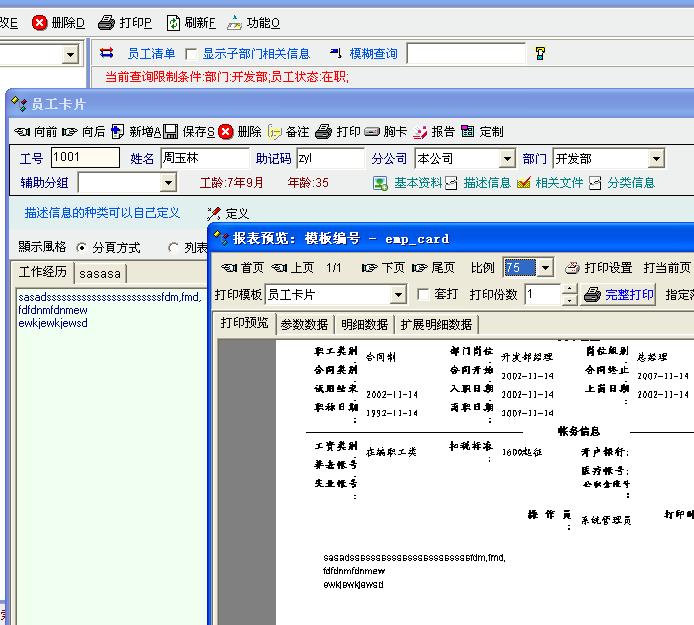Click the 胸卡 (Badge) toolbar icon
Image resolution: width=694 pixels, height=625 pixels.
(x=372, y=132)
